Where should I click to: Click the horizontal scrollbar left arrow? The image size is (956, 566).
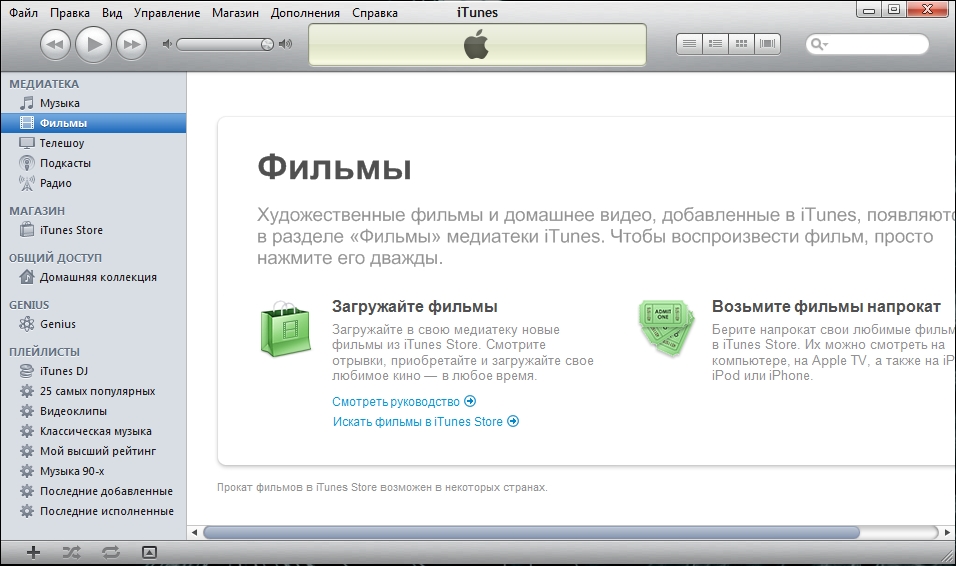(x=194, y=532)
